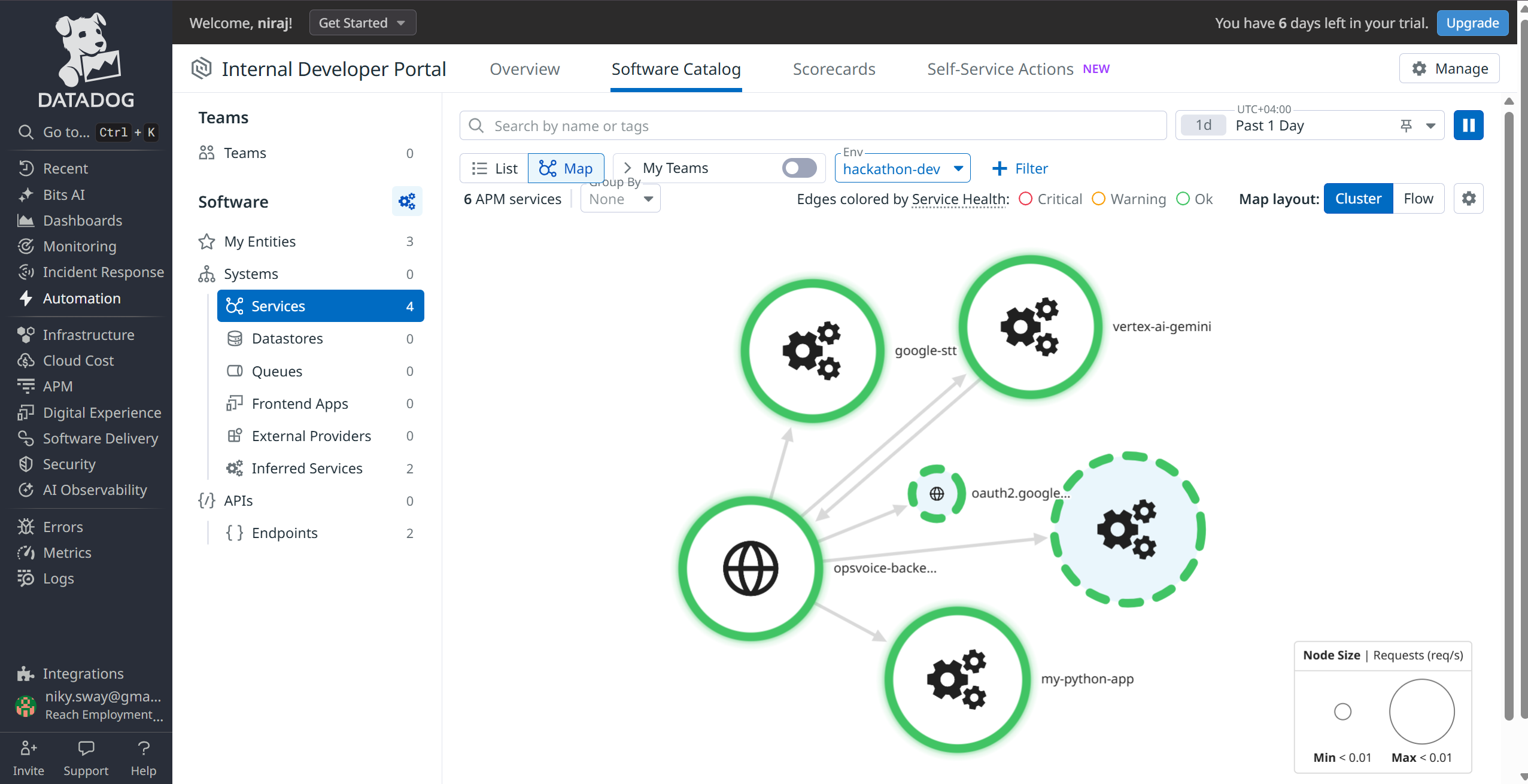Select the vertex-ai-gemini service node
Viewport: 1528px width, 784px height.
click(x=1029, y=327)
